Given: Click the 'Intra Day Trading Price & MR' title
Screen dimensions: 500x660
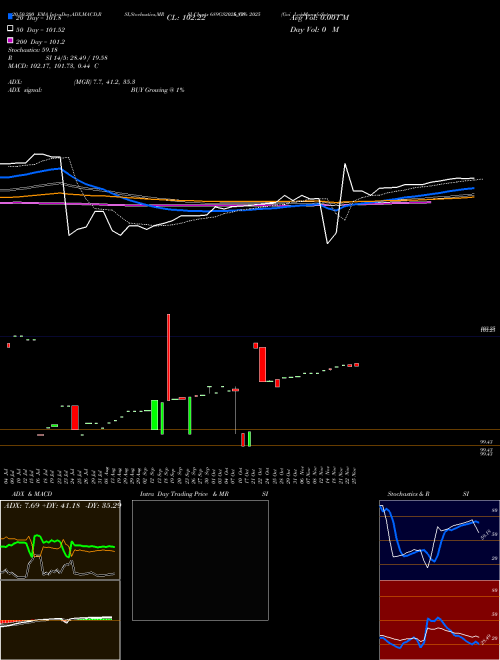Looking at the screenshot, I should point(184,494).
